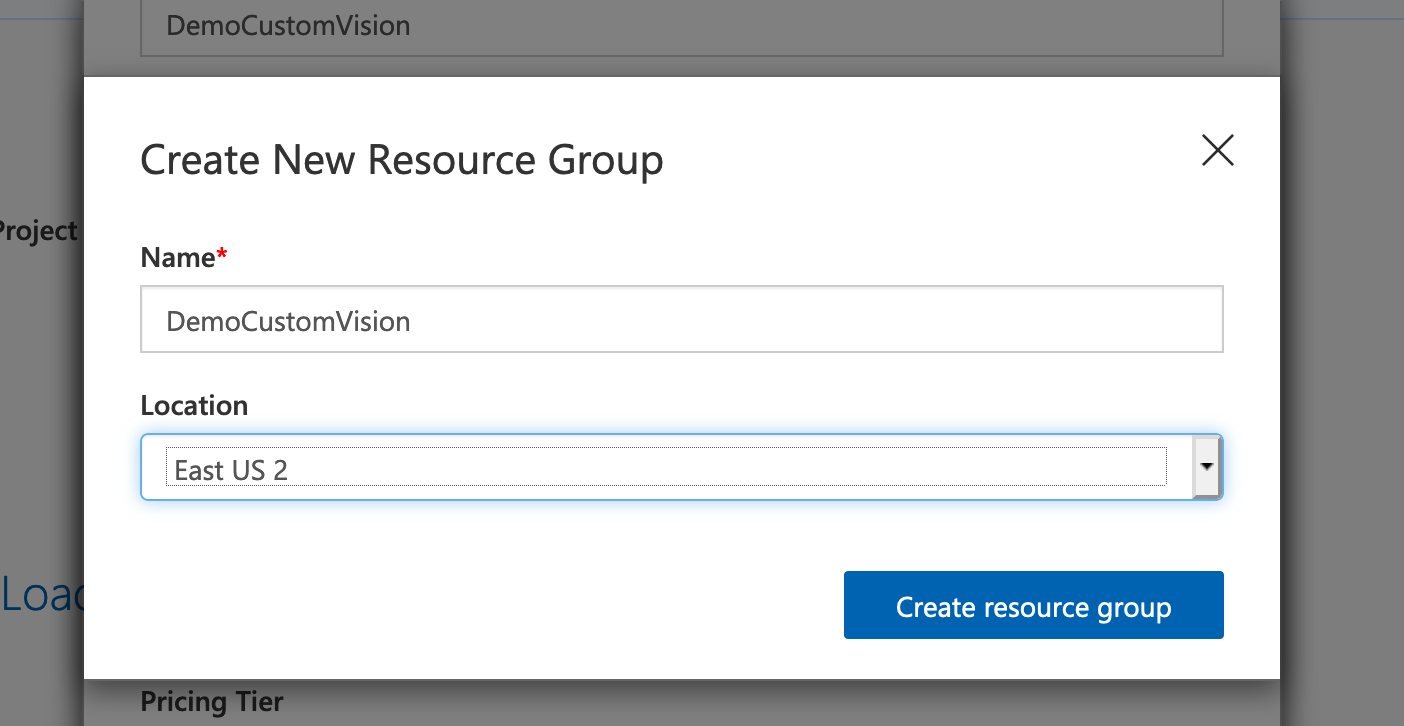
Task: Place cursor in DemoCustomVision text of Name box
Action: [x=288, y=322]
